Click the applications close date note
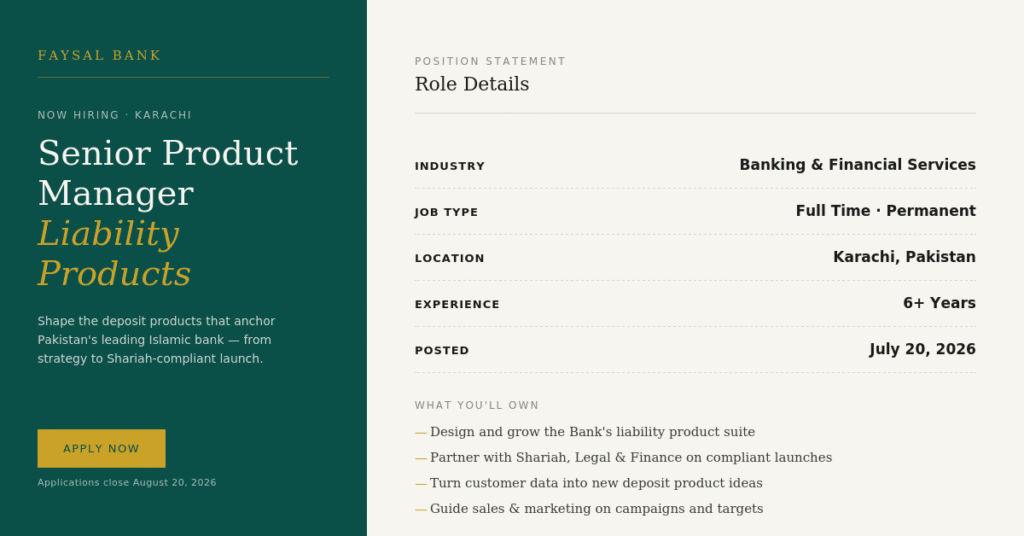Viewport: 1024px width, 536px height. [x=127, y=482]
